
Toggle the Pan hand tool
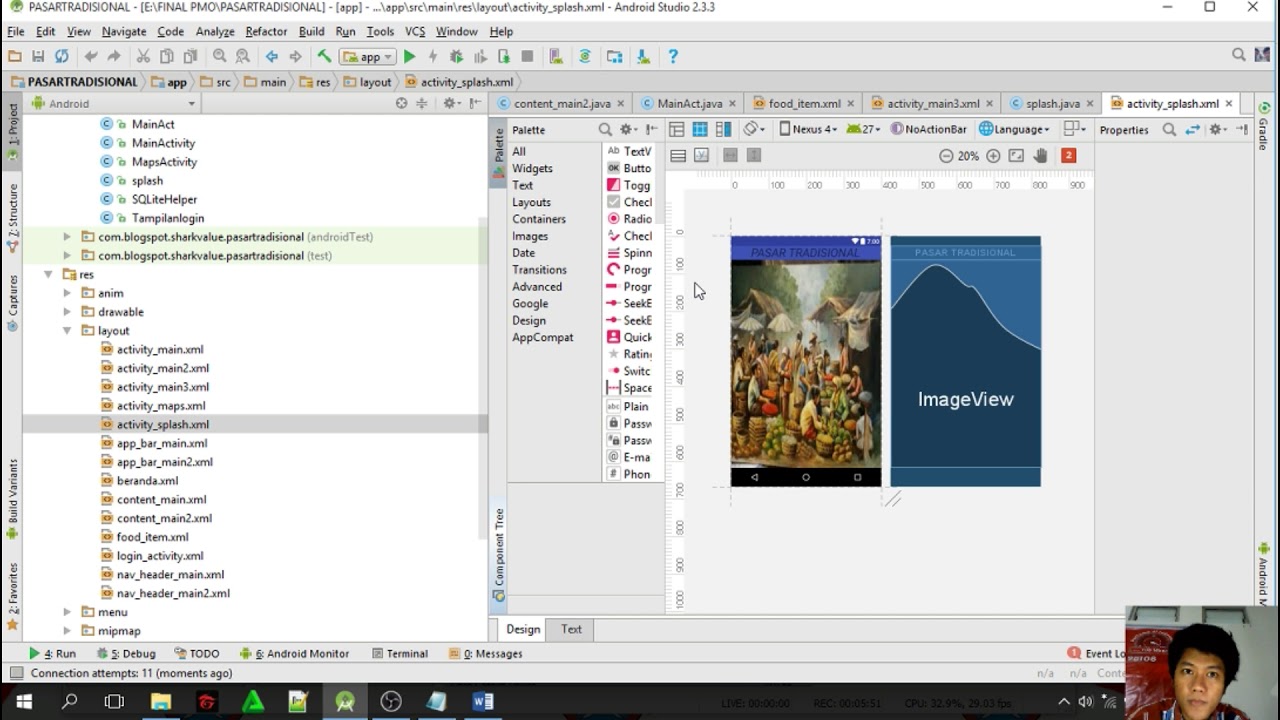pyautogui.click(x=1040, y=156)
